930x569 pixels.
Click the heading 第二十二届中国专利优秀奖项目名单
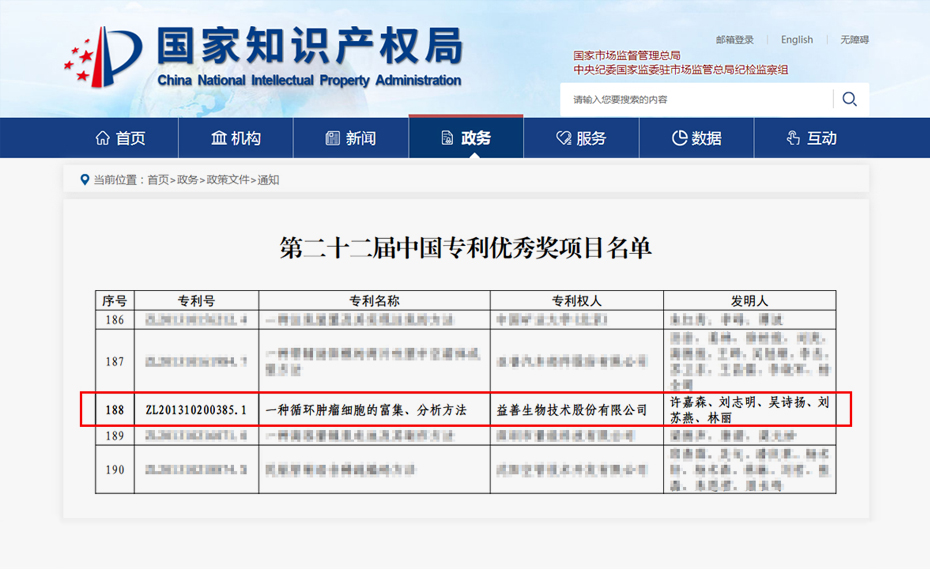click(466, 247)
